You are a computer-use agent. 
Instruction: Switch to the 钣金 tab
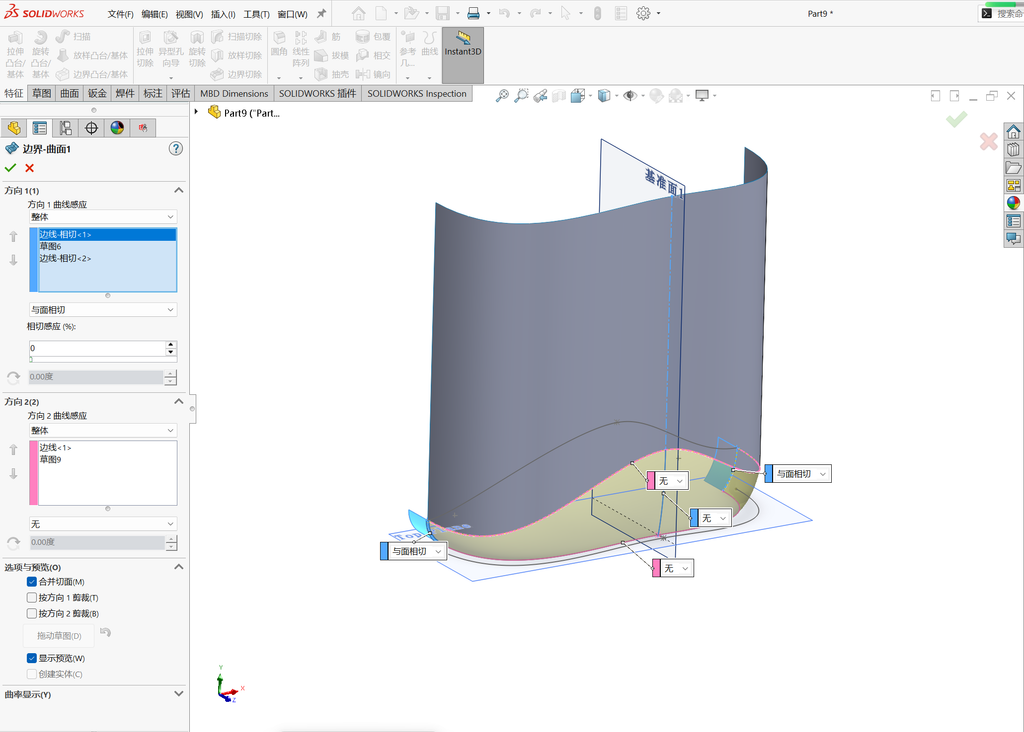pyautogui.click(x=97, y=93)
